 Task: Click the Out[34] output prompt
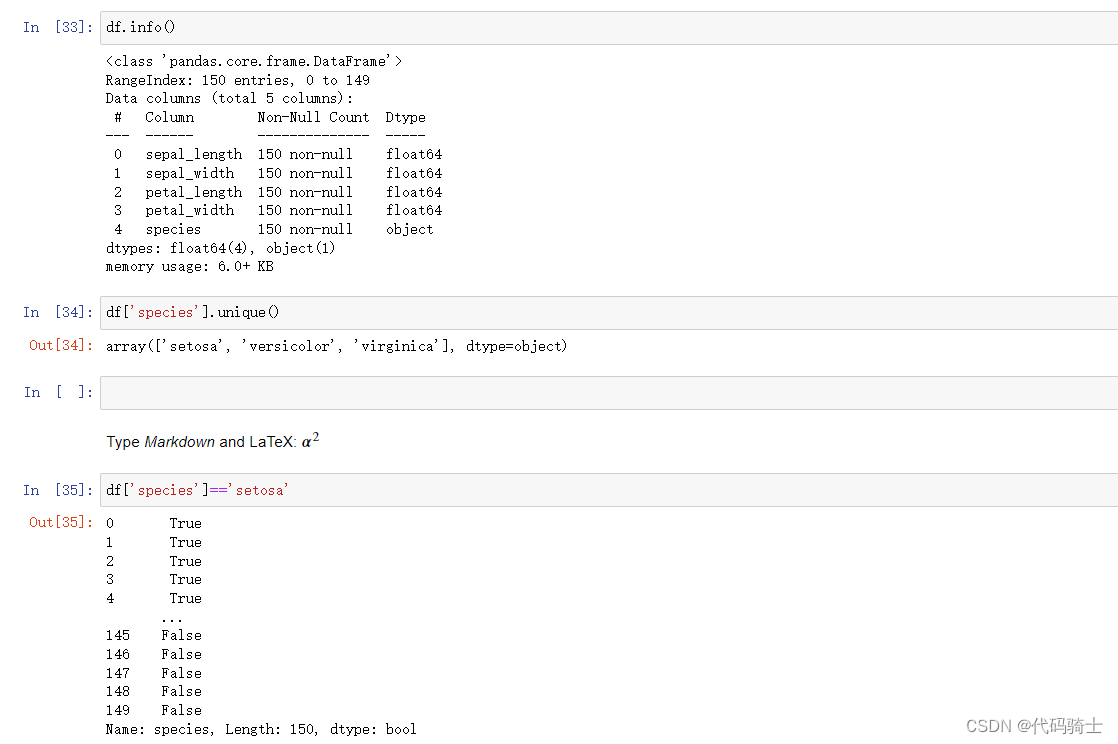coord(61,345)
